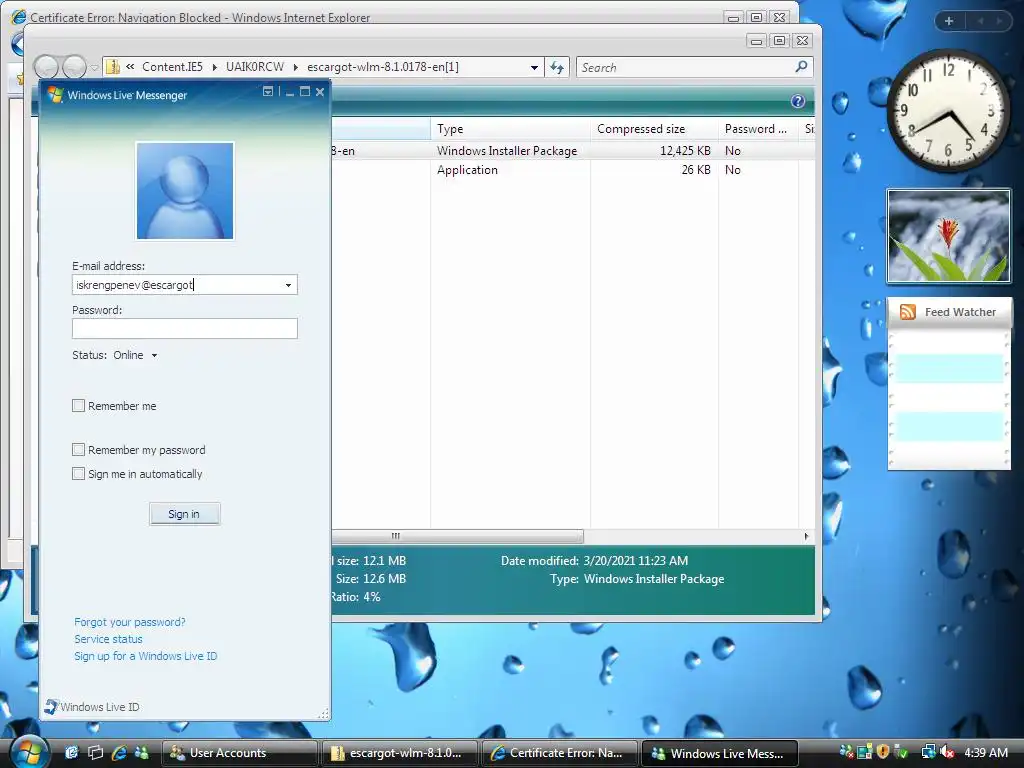This screenshot has width=1024, height=768.
Task: Click the security shield tray icon
Action: point(883,752)
